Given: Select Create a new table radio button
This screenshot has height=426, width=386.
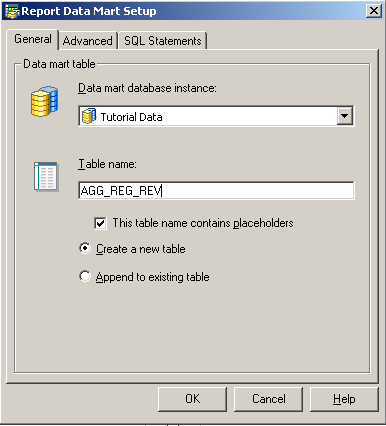Looking at the screenshot, I should [85, 248].
